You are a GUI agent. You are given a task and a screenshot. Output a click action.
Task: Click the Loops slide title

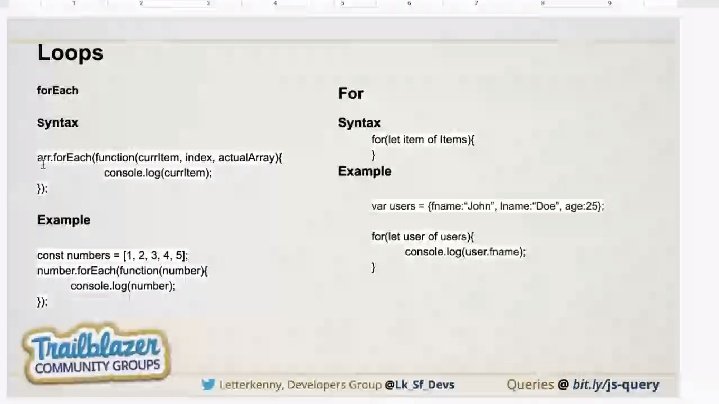pyautogui.click(x=70, y=53)
